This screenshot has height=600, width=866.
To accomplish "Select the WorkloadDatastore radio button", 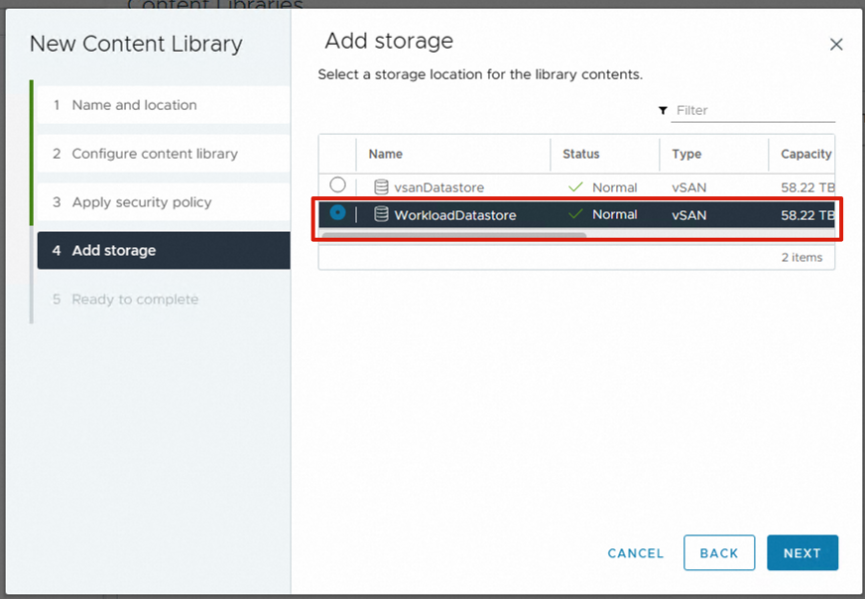I will [338, 213].
